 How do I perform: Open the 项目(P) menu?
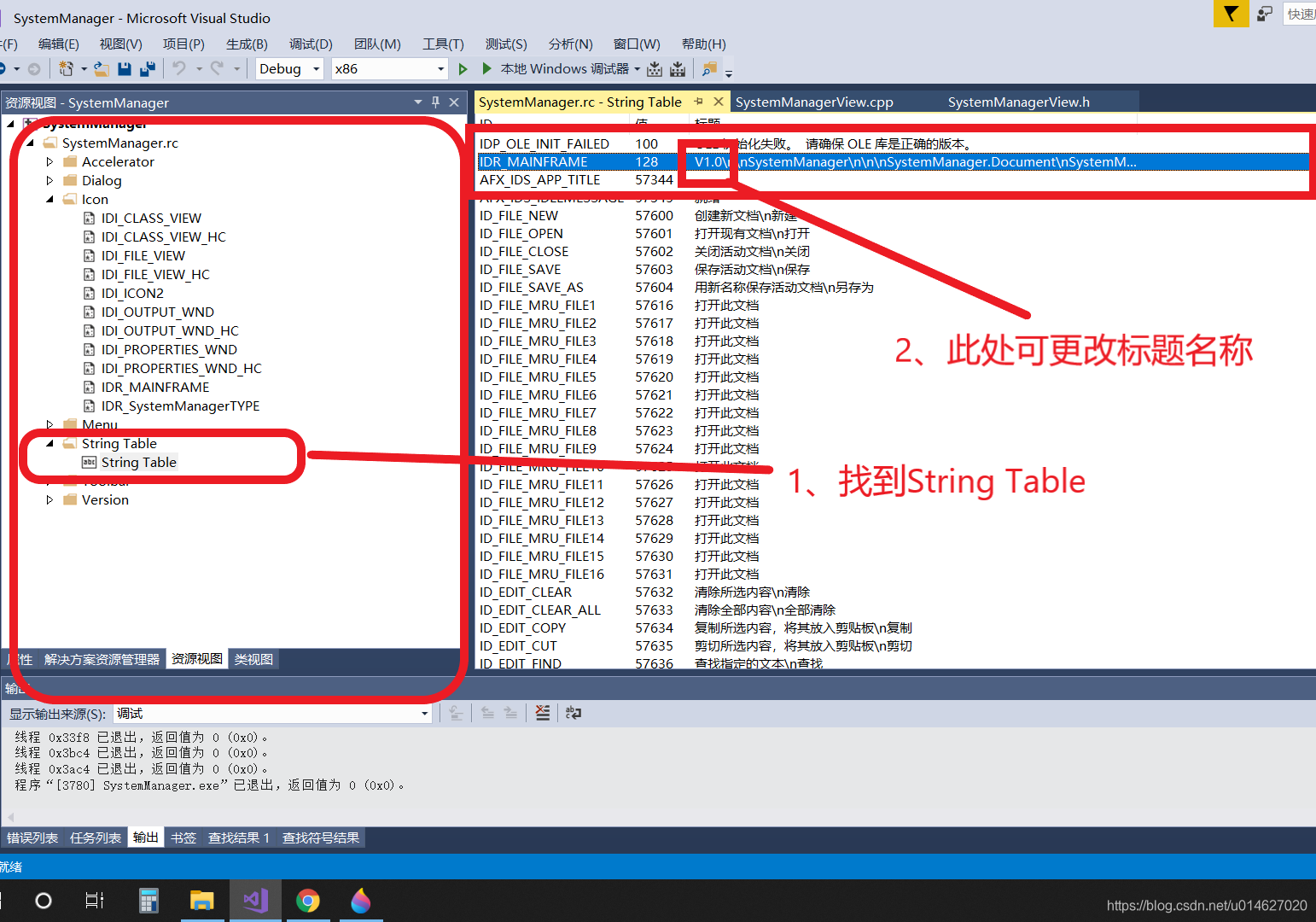click(183, 44)
